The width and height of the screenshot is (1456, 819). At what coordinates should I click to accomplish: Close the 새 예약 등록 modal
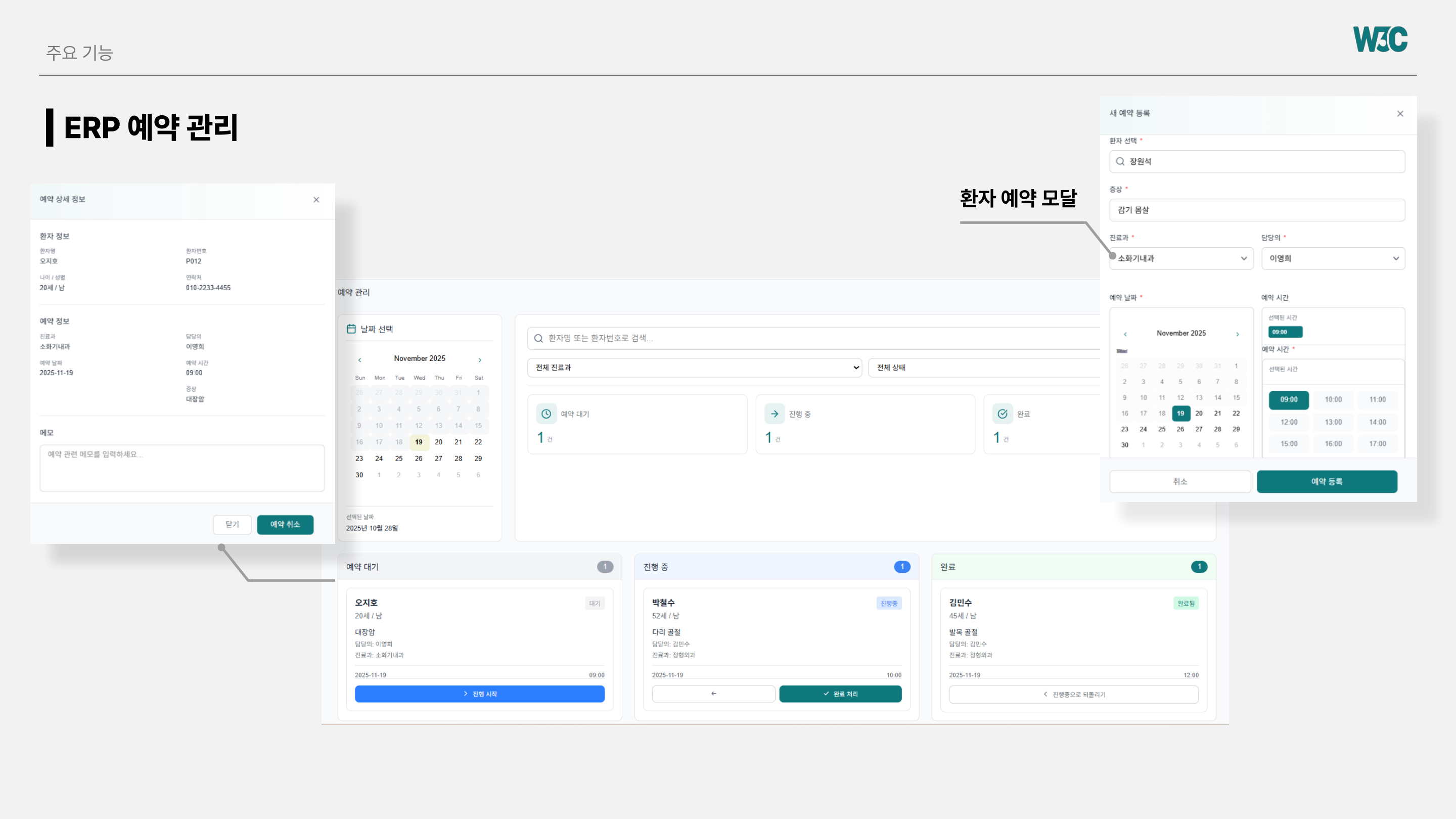tap(1400, 113)
